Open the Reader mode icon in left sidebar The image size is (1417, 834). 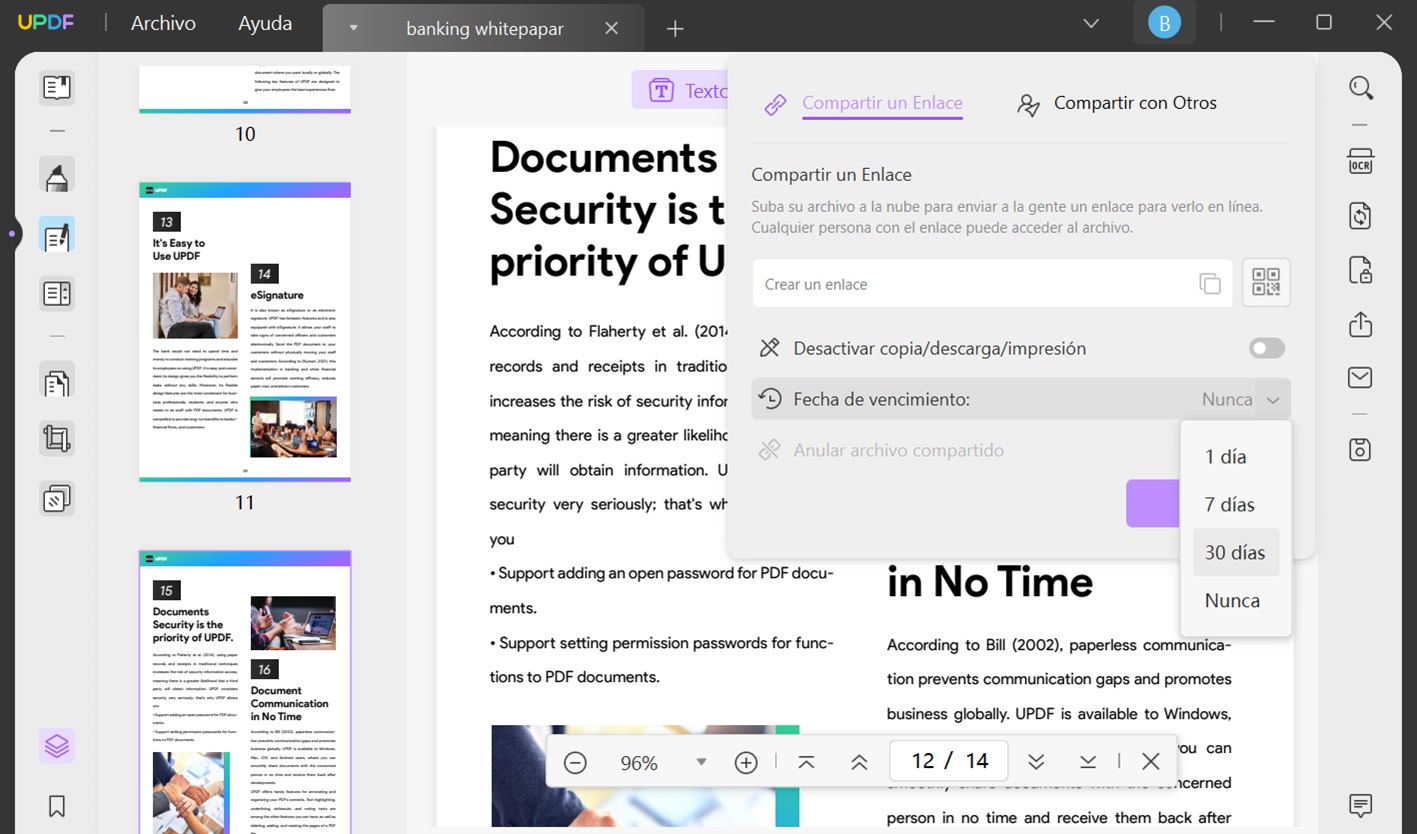[57, 87]
